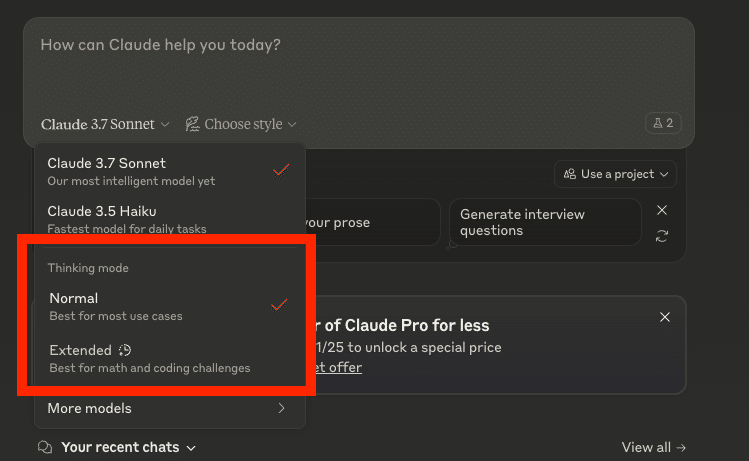
Task: Open the Use a project dropdown
Action: point(615,174)
